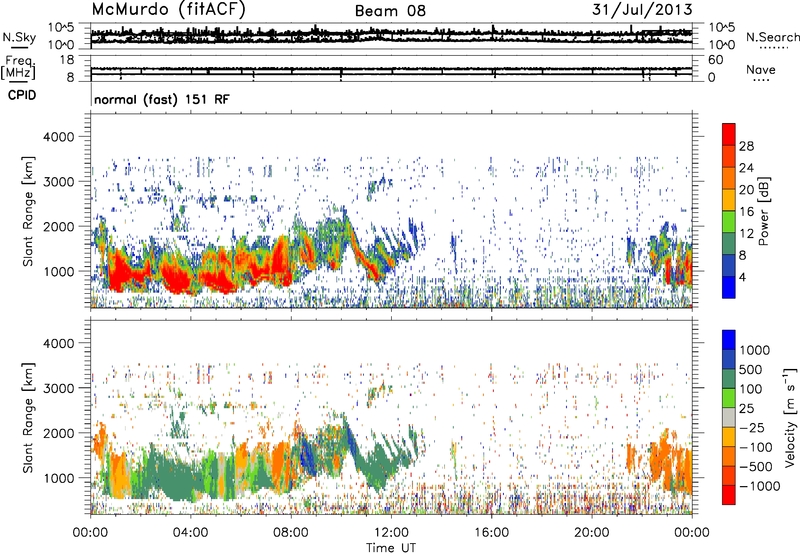The height and width of the screenshot is (554, 800).
Task: Click the CPID label
Action: 22,95
